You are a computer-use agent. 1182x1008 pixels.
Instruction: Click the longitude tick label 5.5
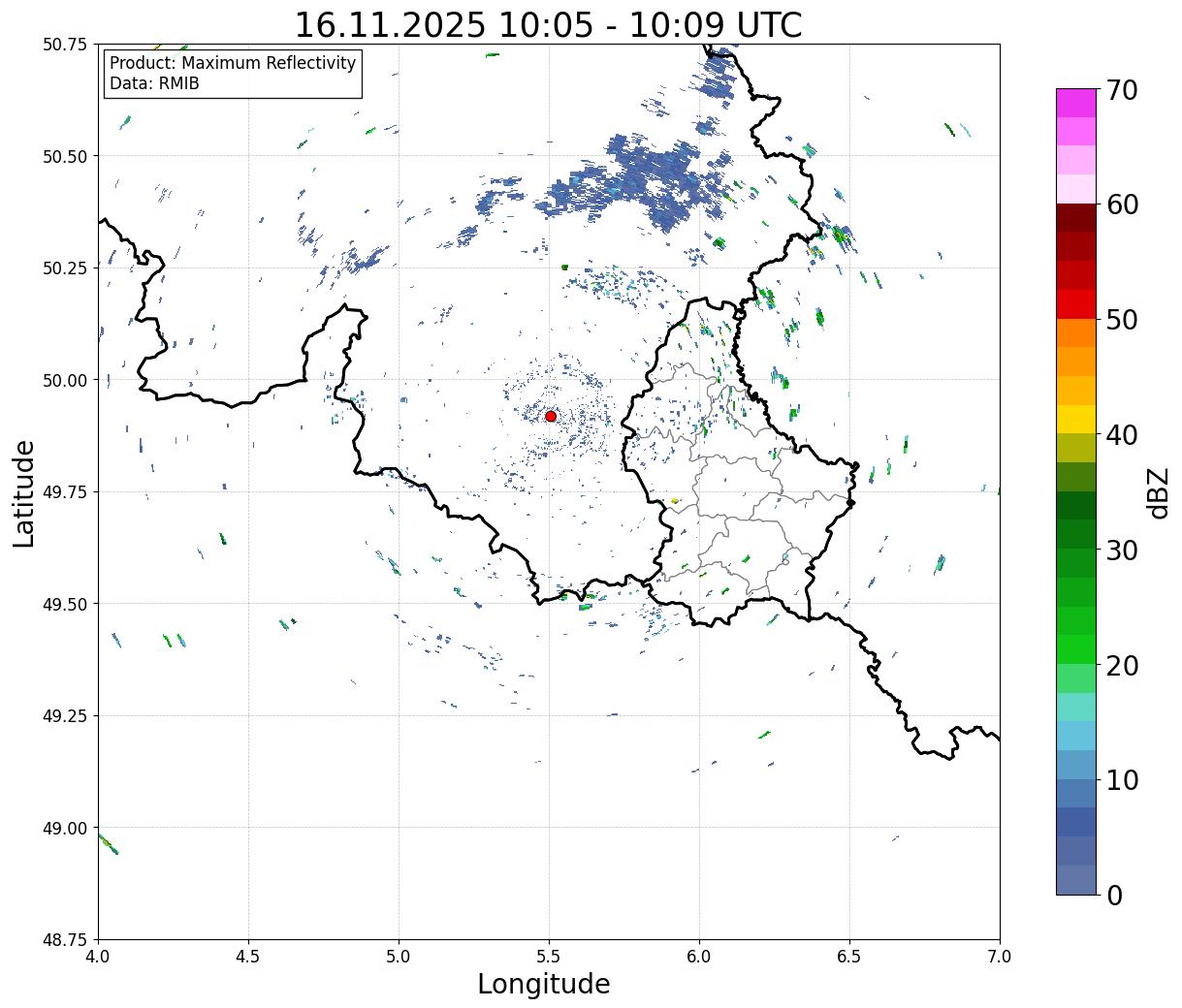pyautogui.click(x=549, y=957)
